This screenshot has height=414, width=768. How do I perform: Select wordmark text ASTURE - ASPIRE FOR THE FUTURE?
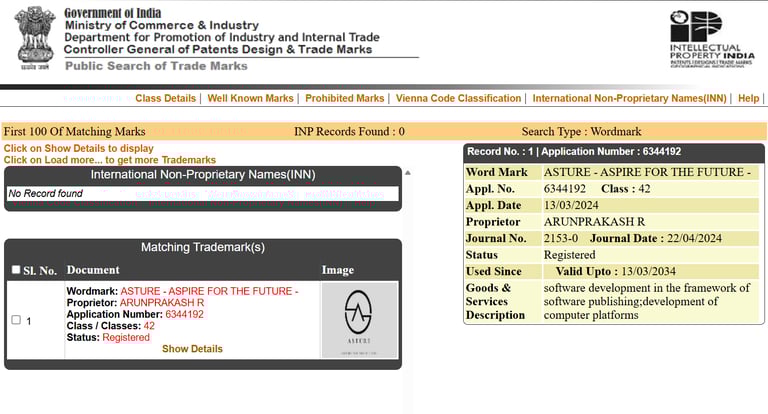click(x=210, y=292)
